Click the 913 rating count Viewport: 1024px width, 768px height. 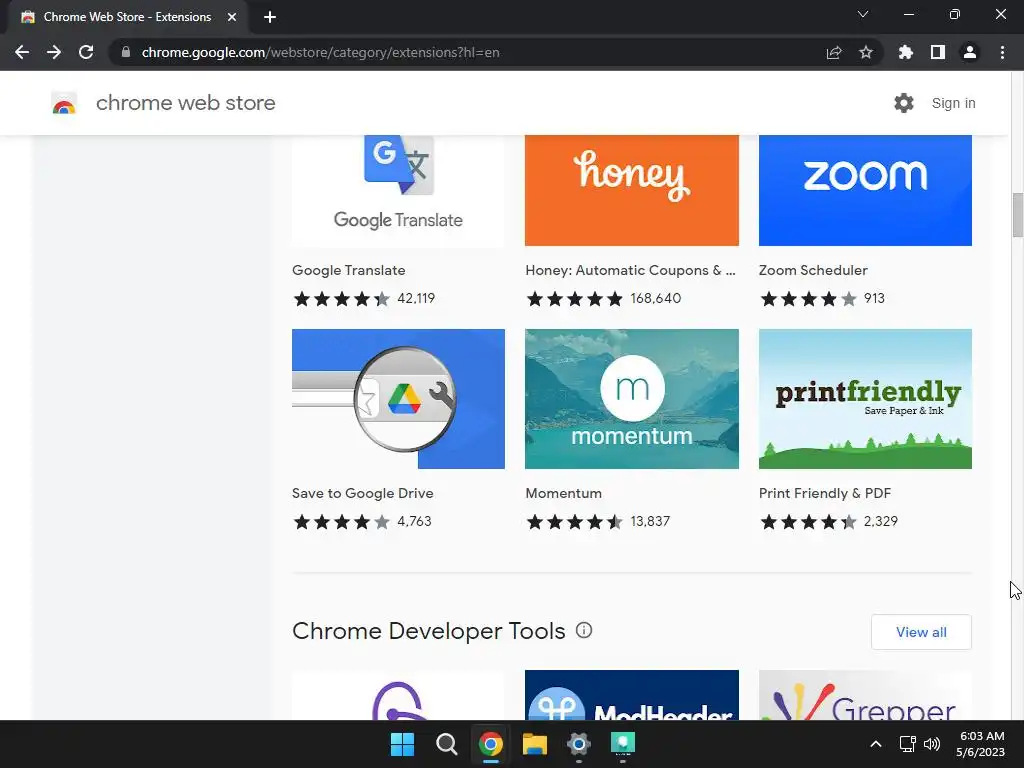(x=874, y=298)
